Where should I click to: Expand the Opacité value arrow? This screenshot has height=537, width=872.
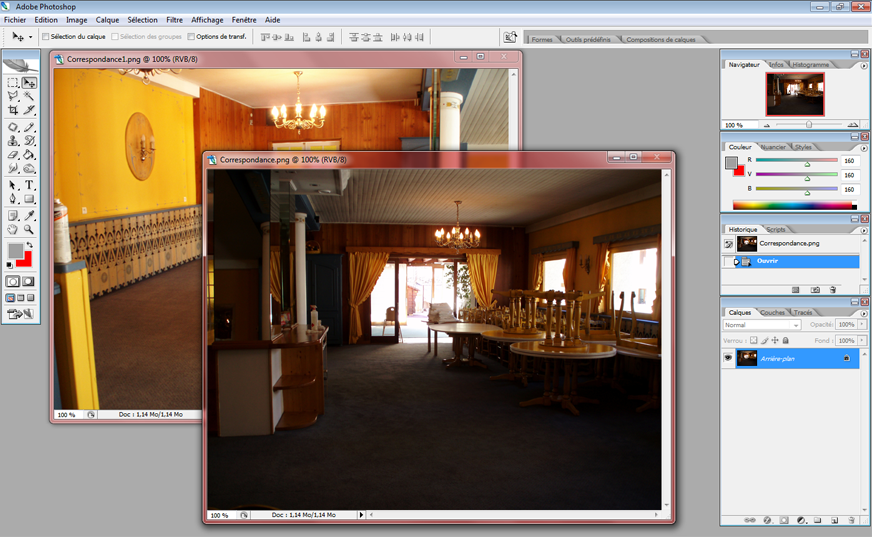861,325
